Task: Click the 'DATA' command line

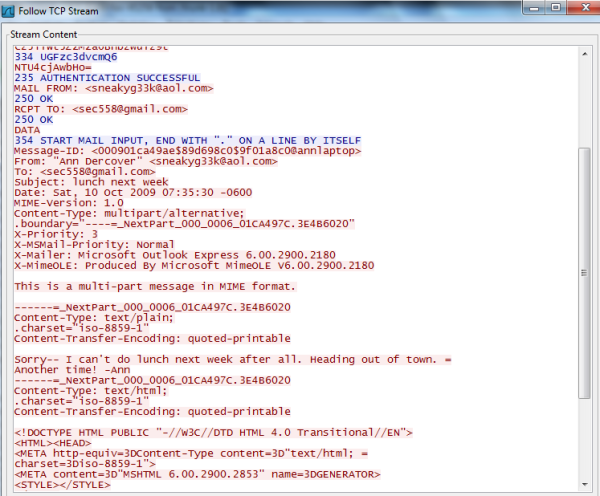Action: 27,130
